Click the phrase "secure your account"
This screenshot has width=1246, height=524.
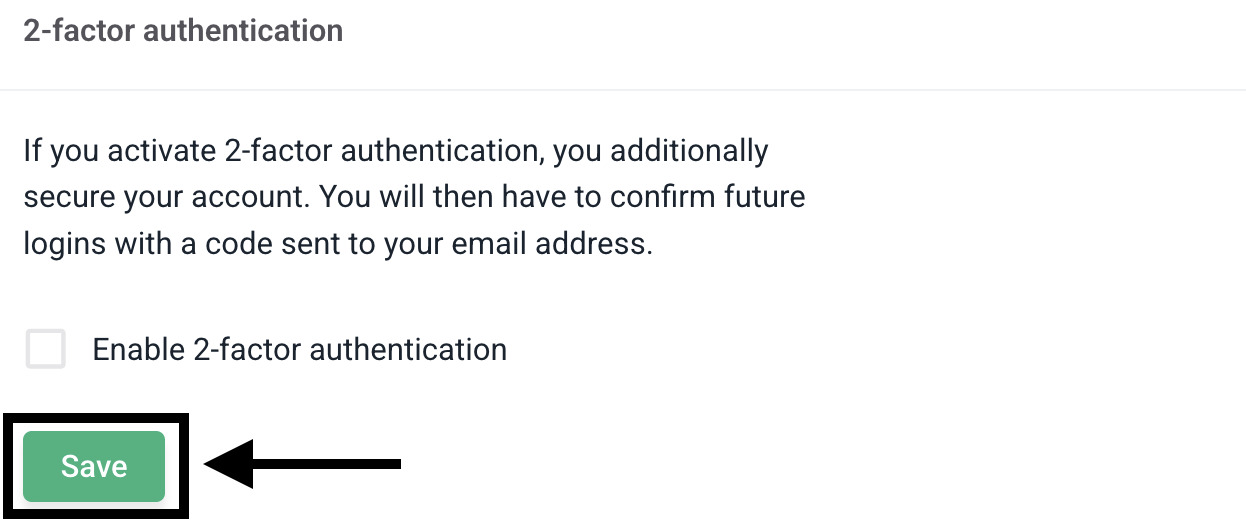click(165, 197)
